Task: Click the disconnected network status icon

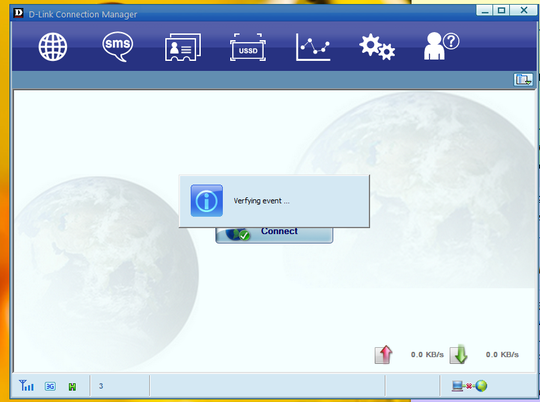Action: (x=469, y=386)
